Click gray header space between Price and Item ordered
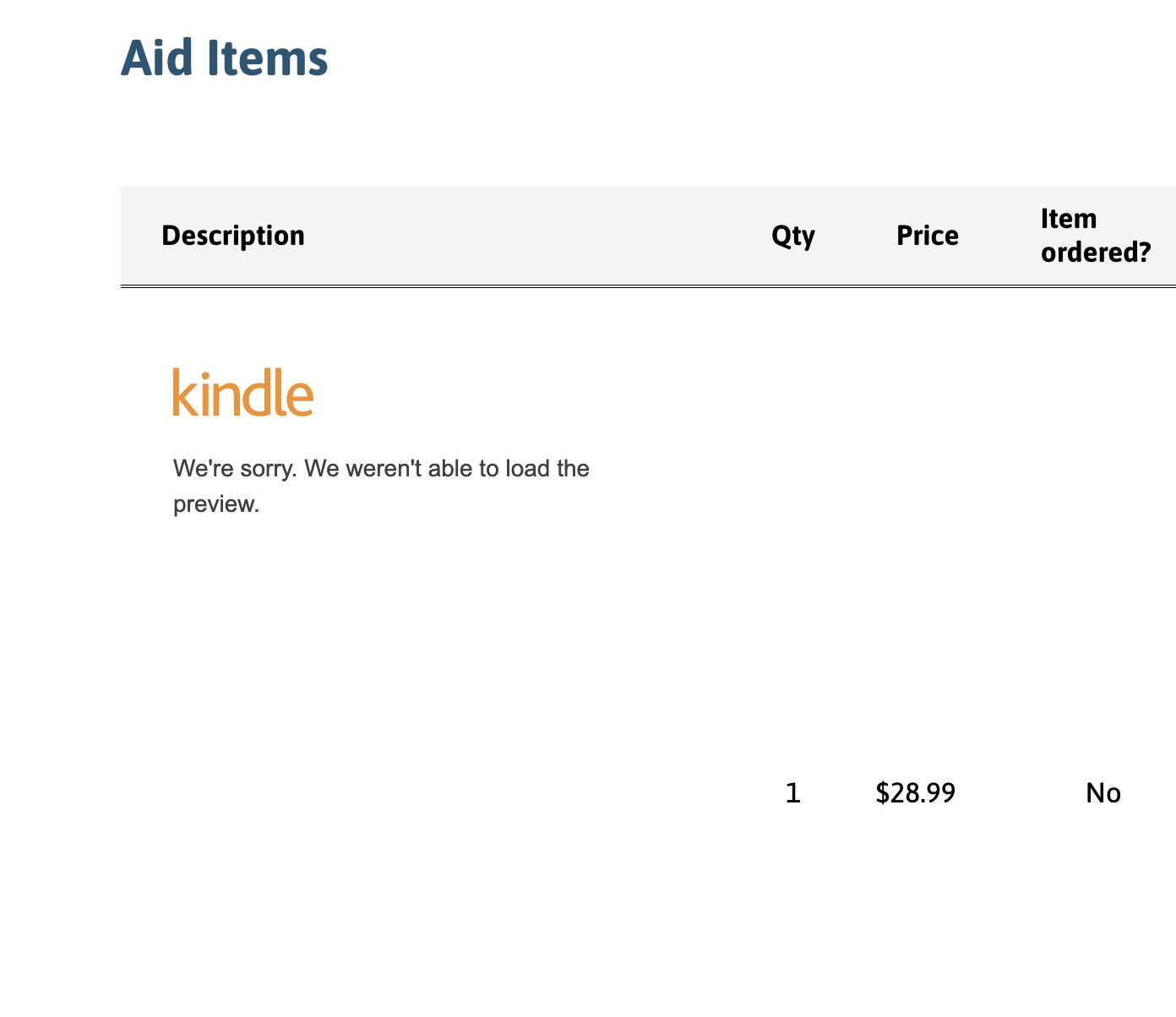The height and width of the screenshot is (1017, 1176). pos(999,236)
